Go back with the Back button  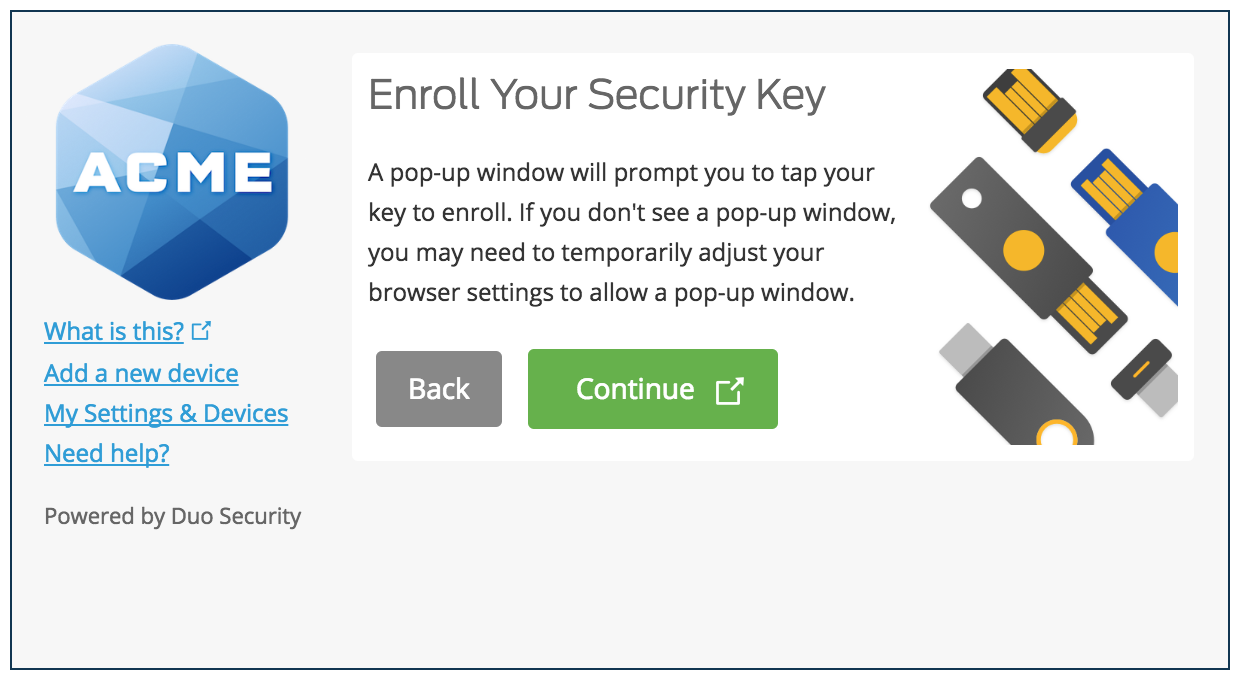tap(439, 389)
